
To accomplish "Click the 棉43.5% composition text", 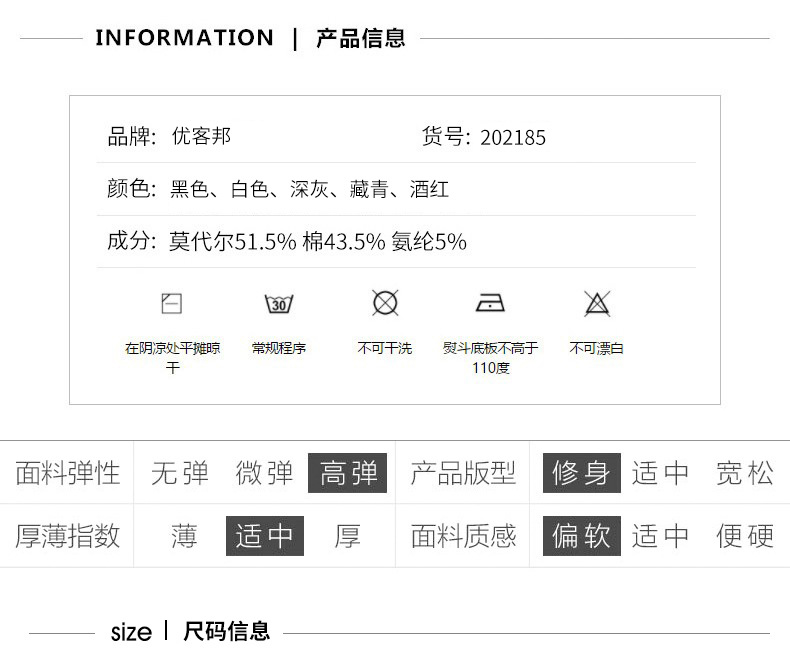I will tap(344, 242).
